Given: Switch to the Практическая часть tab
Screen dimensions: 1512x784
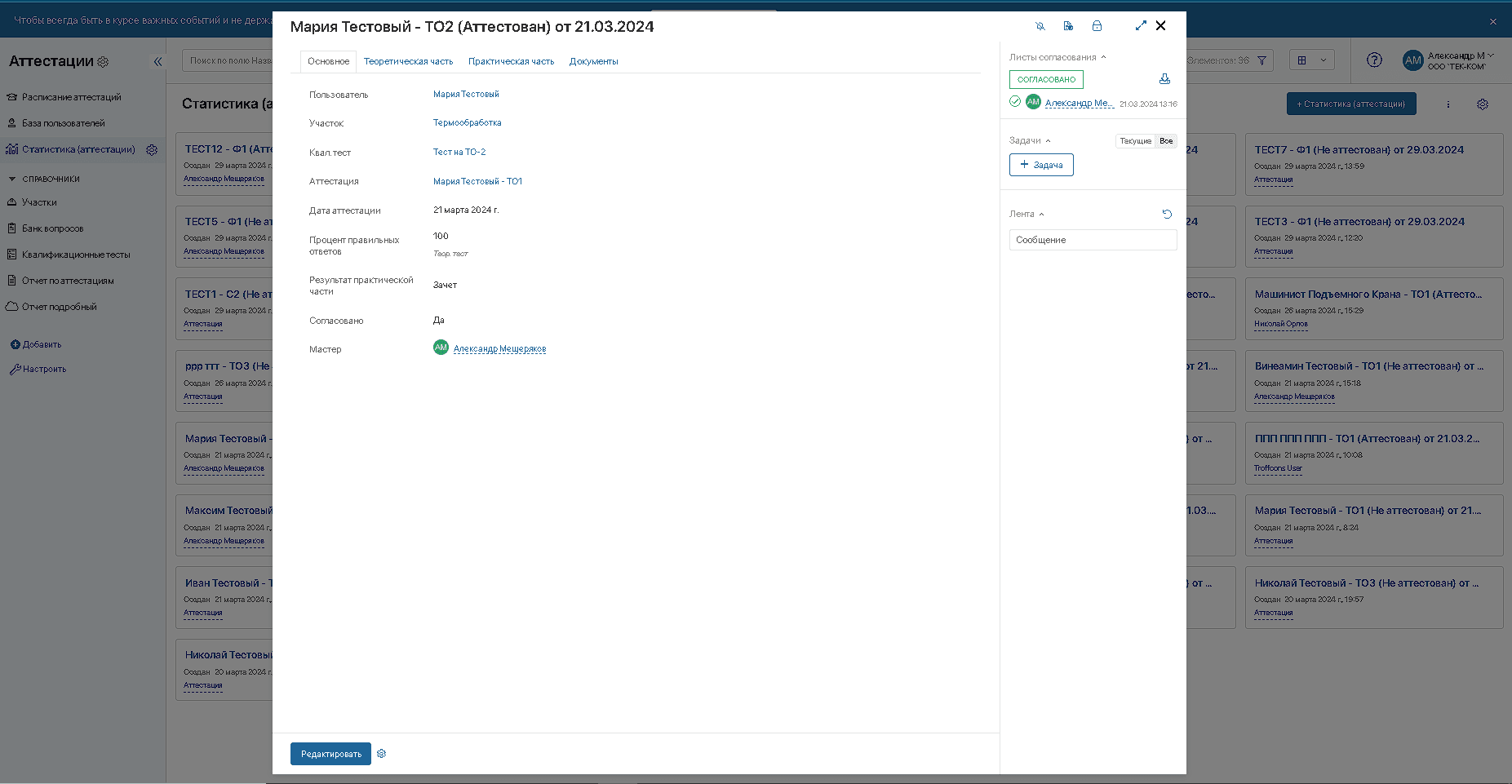Looking at the screenshot, I should coord(511,61).
